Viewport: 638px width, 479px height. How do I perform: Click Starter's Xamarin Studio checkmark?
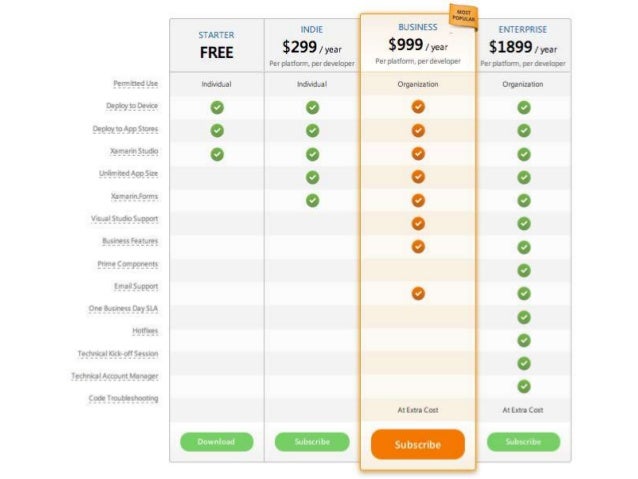click(217, 154)
